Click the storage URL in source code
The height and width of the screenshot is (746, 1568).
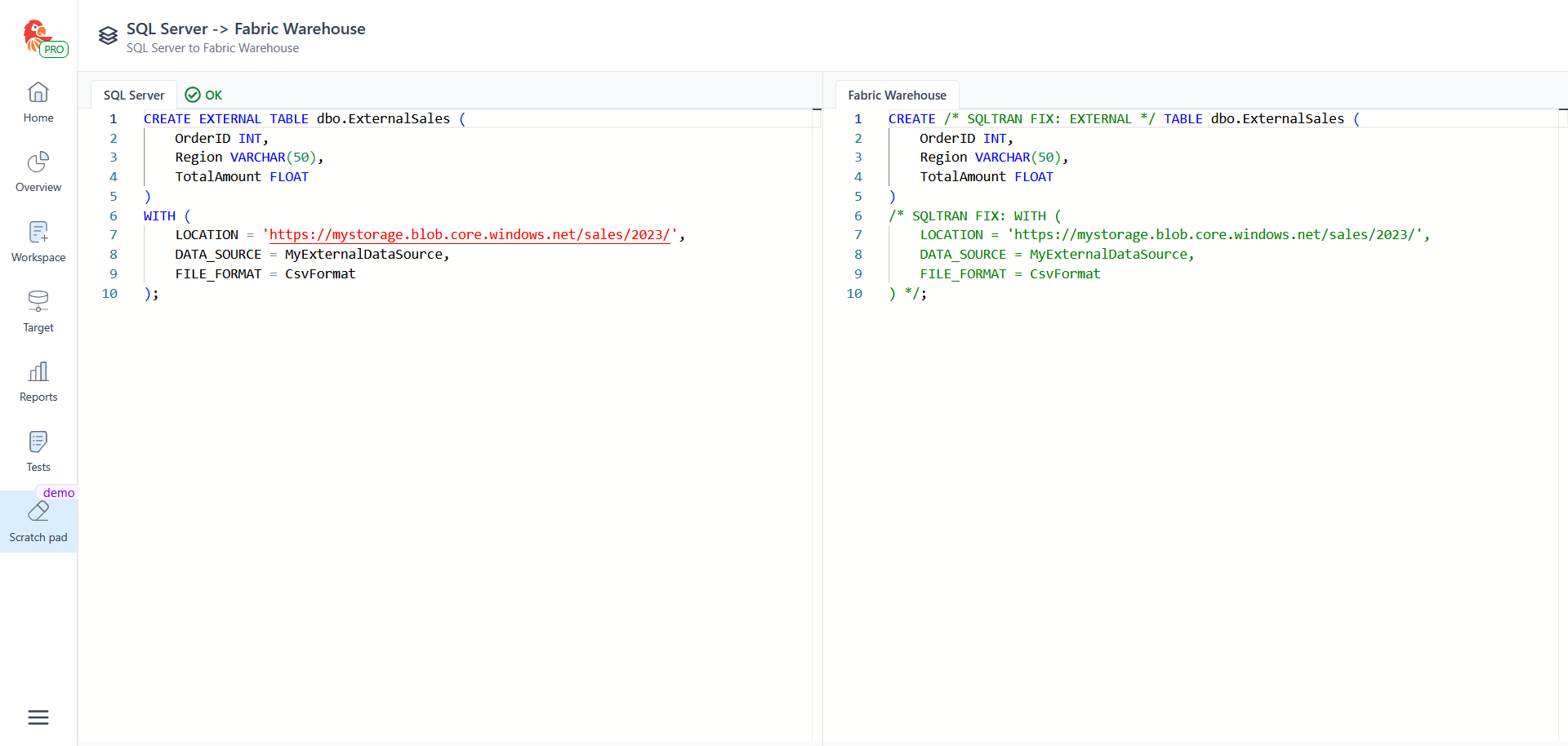[470, 235]
